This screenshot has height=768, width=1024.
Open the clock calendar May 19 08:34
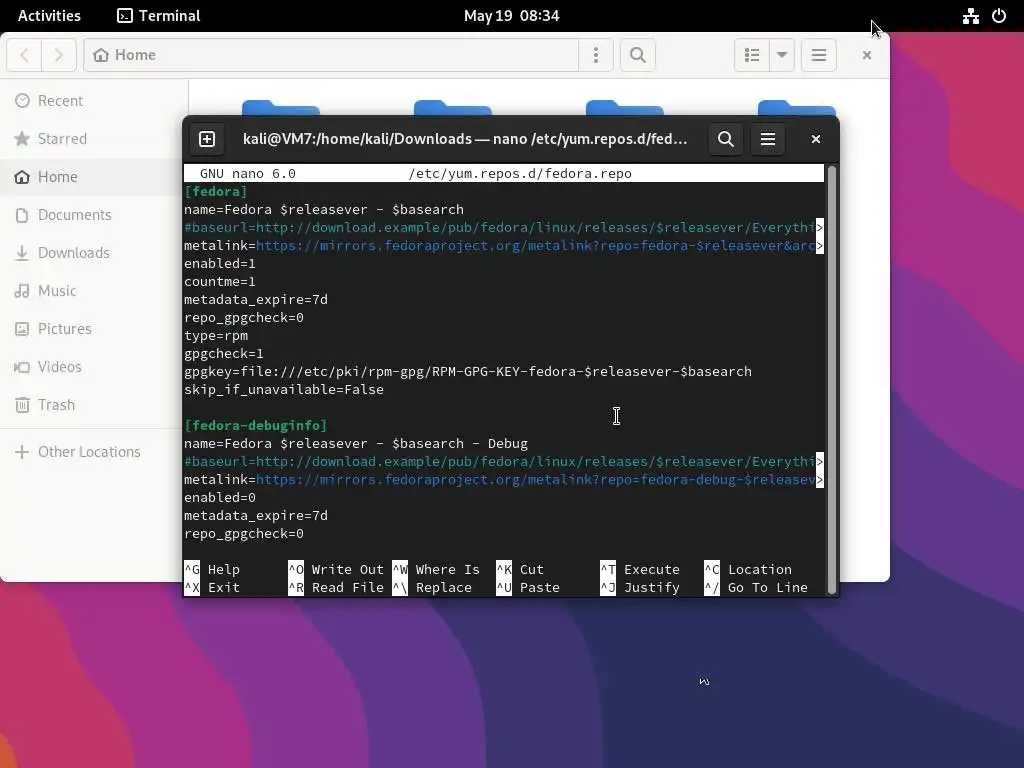point(511,16)
